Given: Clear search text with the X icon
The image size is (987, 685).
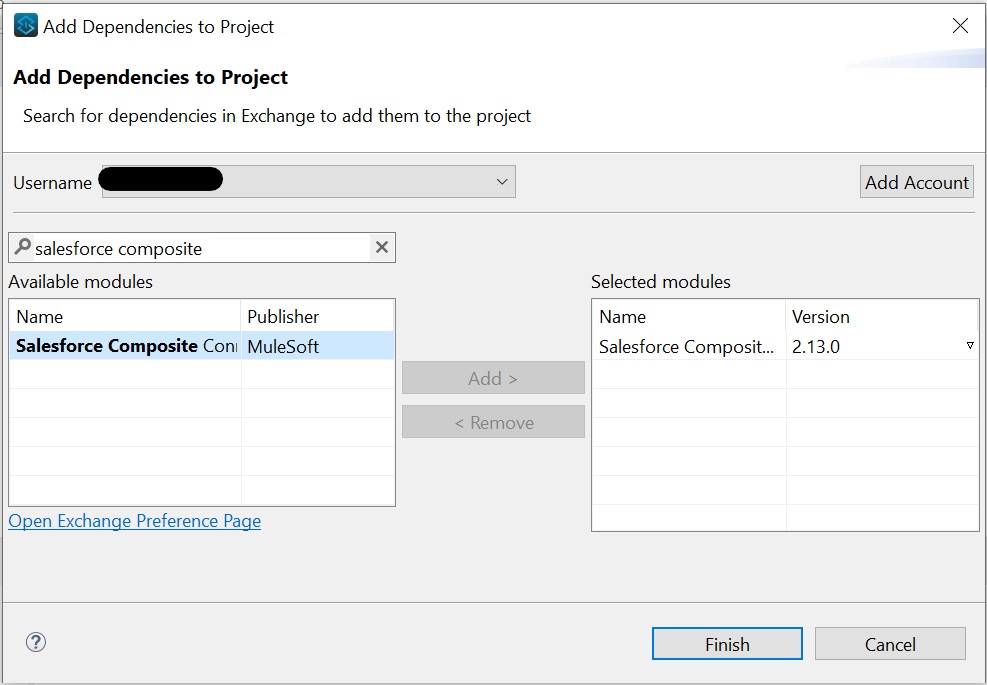Looking at the screenshot, I should coord(381,247).
